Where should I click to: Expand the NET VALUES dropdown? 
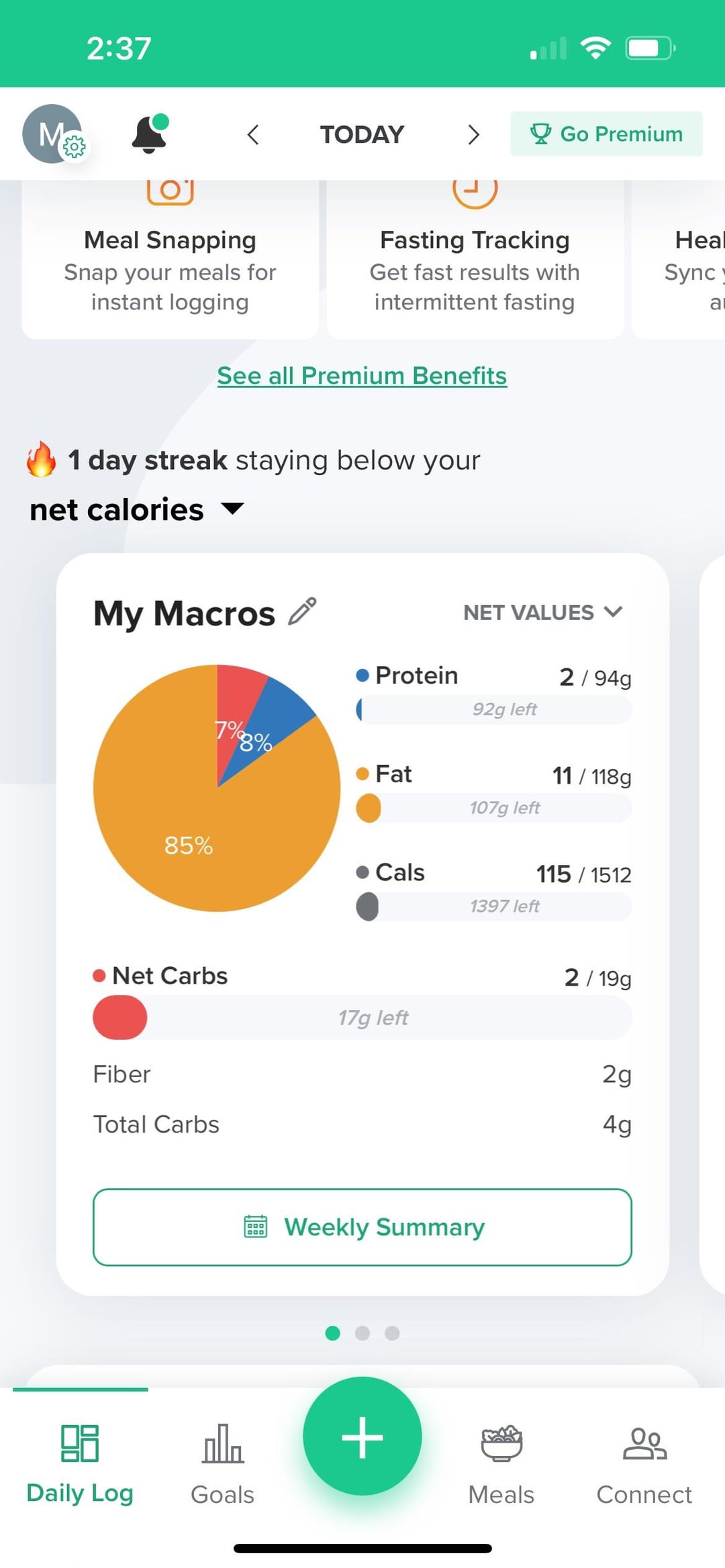(x=542, y=612)
